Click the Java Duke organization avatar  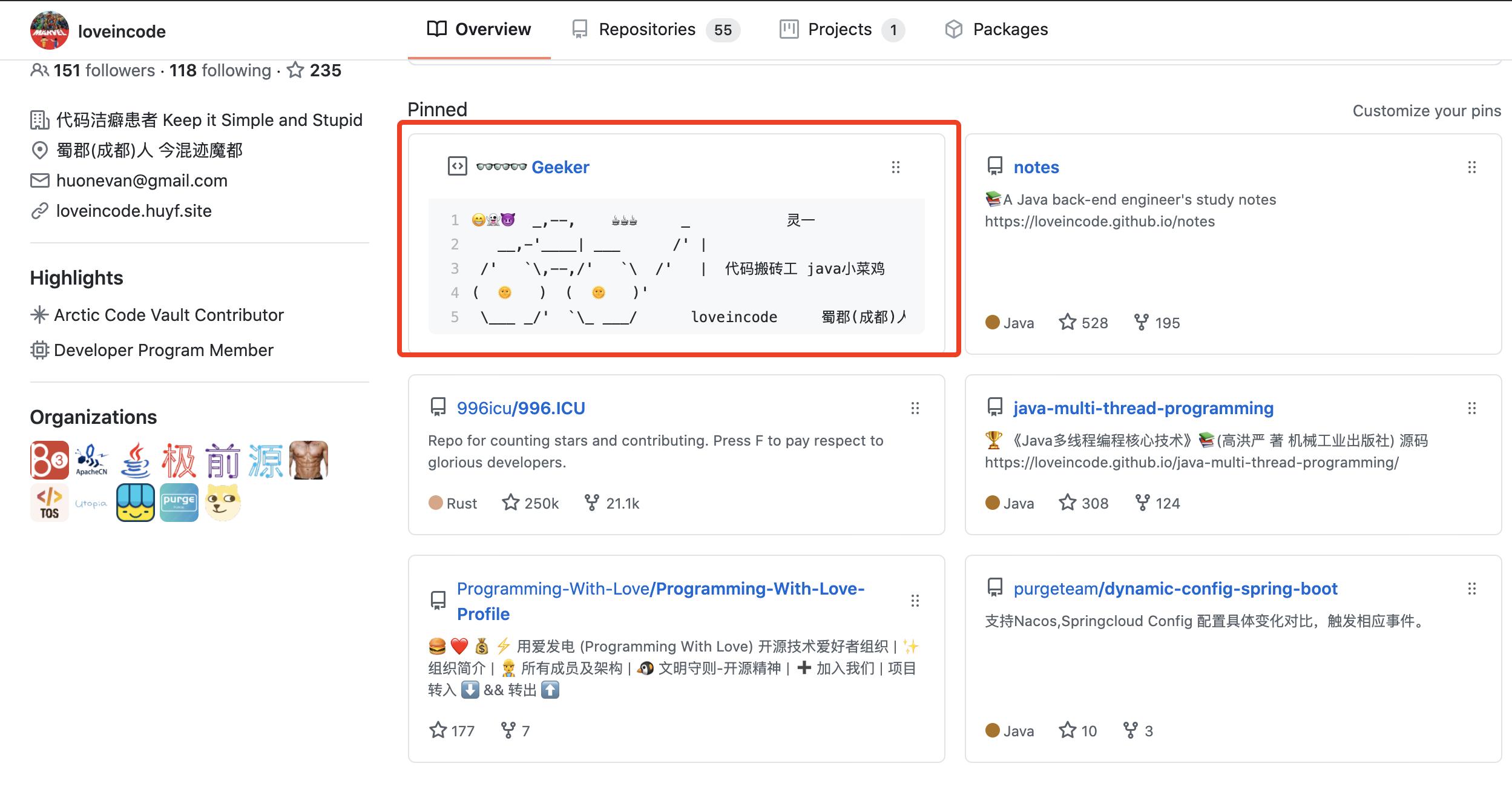[x=134, y=461]
